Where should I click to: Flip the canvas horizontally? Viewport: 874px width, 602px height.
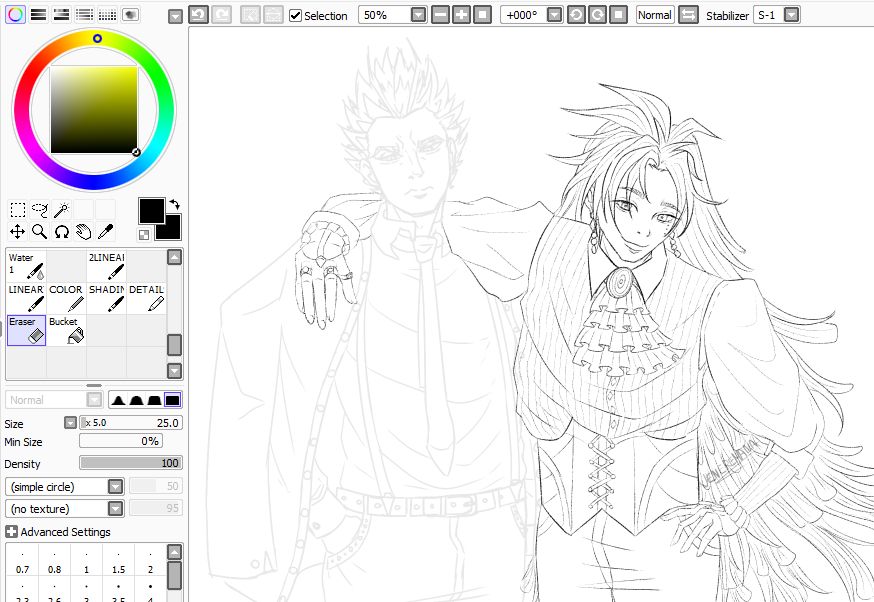pyautogui.click(x=688, y=15)
